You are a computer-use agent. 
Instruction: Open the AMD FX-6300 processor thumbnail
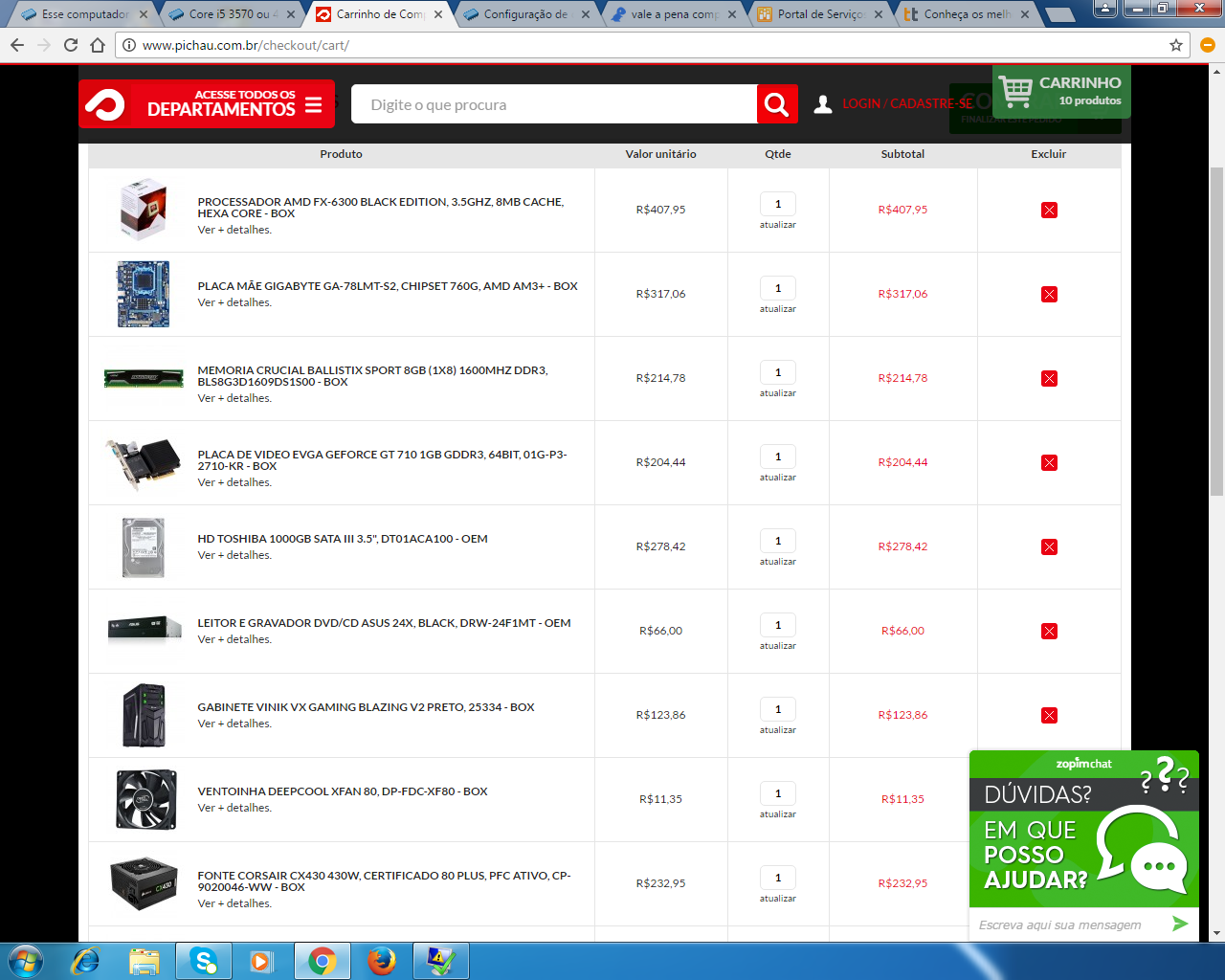(144, 210)
